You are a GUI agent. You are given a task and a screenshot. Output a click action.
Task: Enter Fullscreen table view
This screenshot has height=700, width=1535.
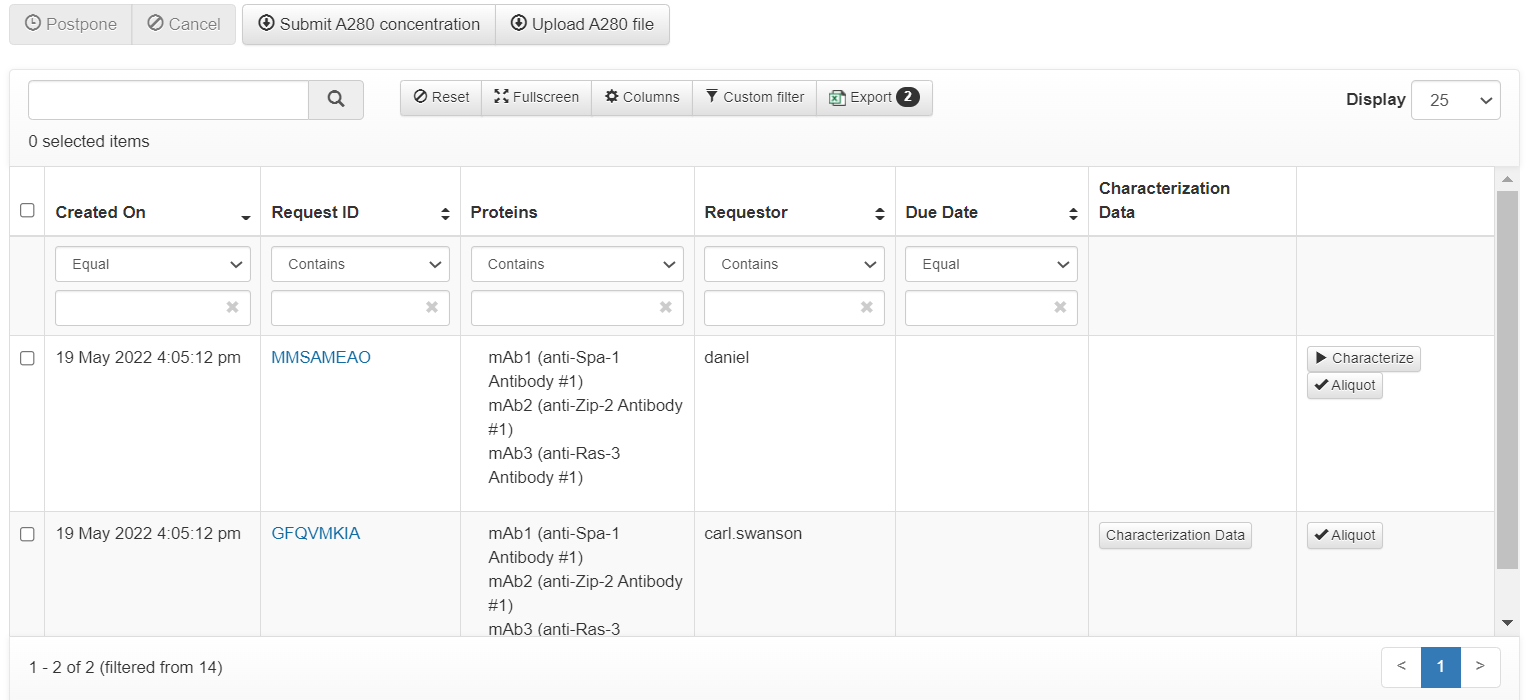point(536,97)
